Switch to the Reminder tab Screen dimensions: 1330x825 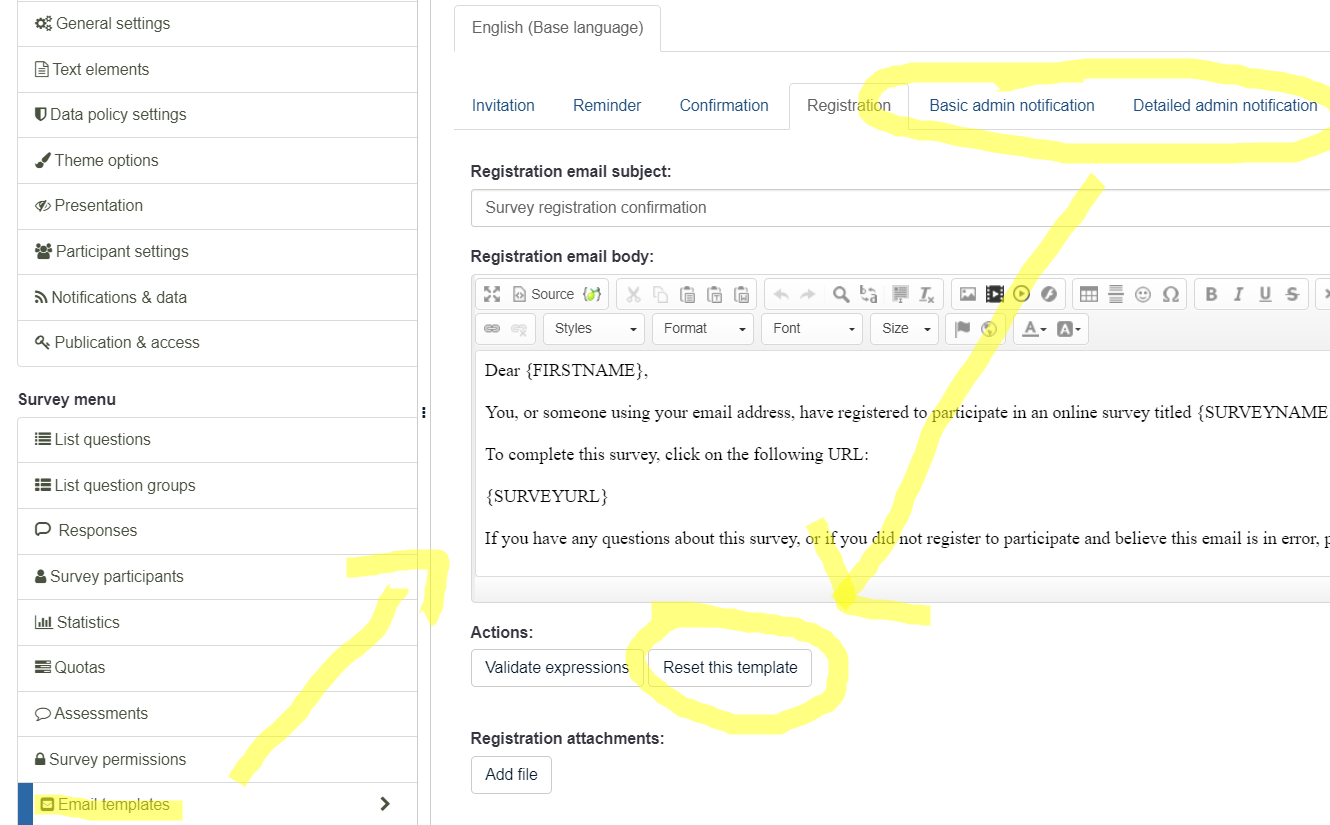pyautogui.click(x=607, y=105)
